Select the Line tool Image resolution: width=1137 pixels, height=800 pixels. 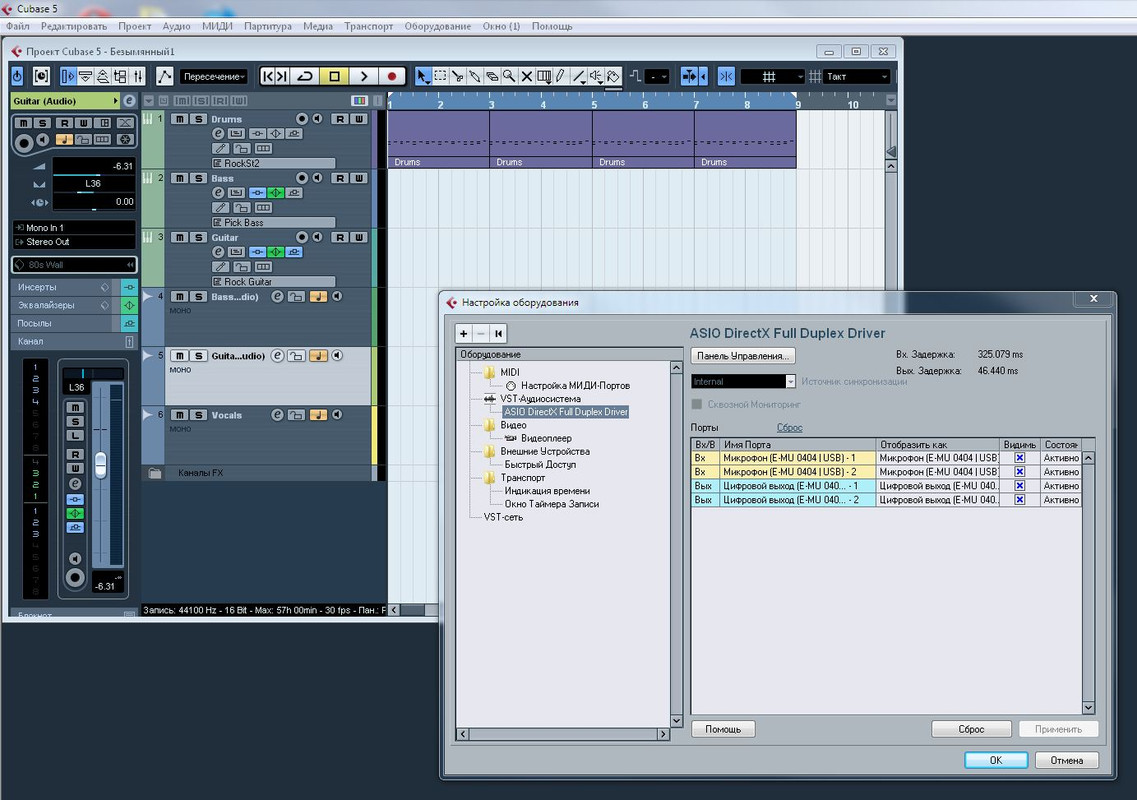coord(579,76)
